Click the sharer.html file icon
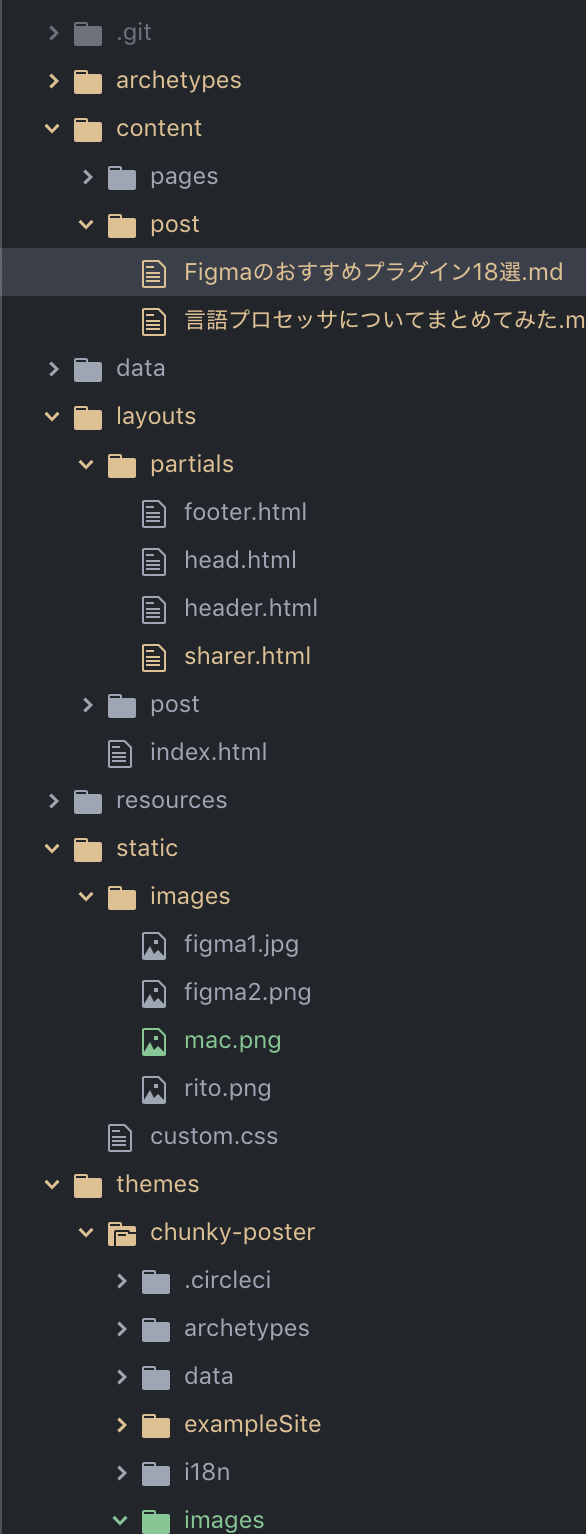This screenshot has width=586, height=1534. [154, 657]
